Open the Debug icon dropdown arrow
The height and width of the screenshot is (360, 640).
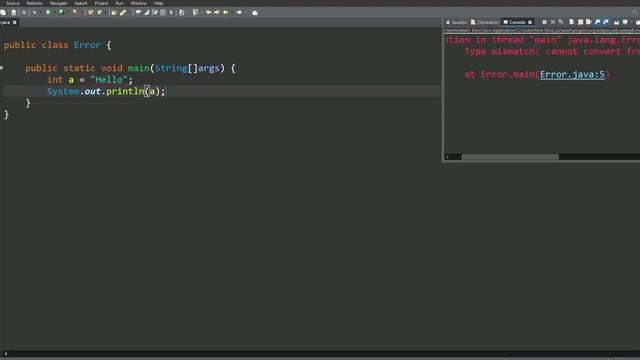click(40, 13)
